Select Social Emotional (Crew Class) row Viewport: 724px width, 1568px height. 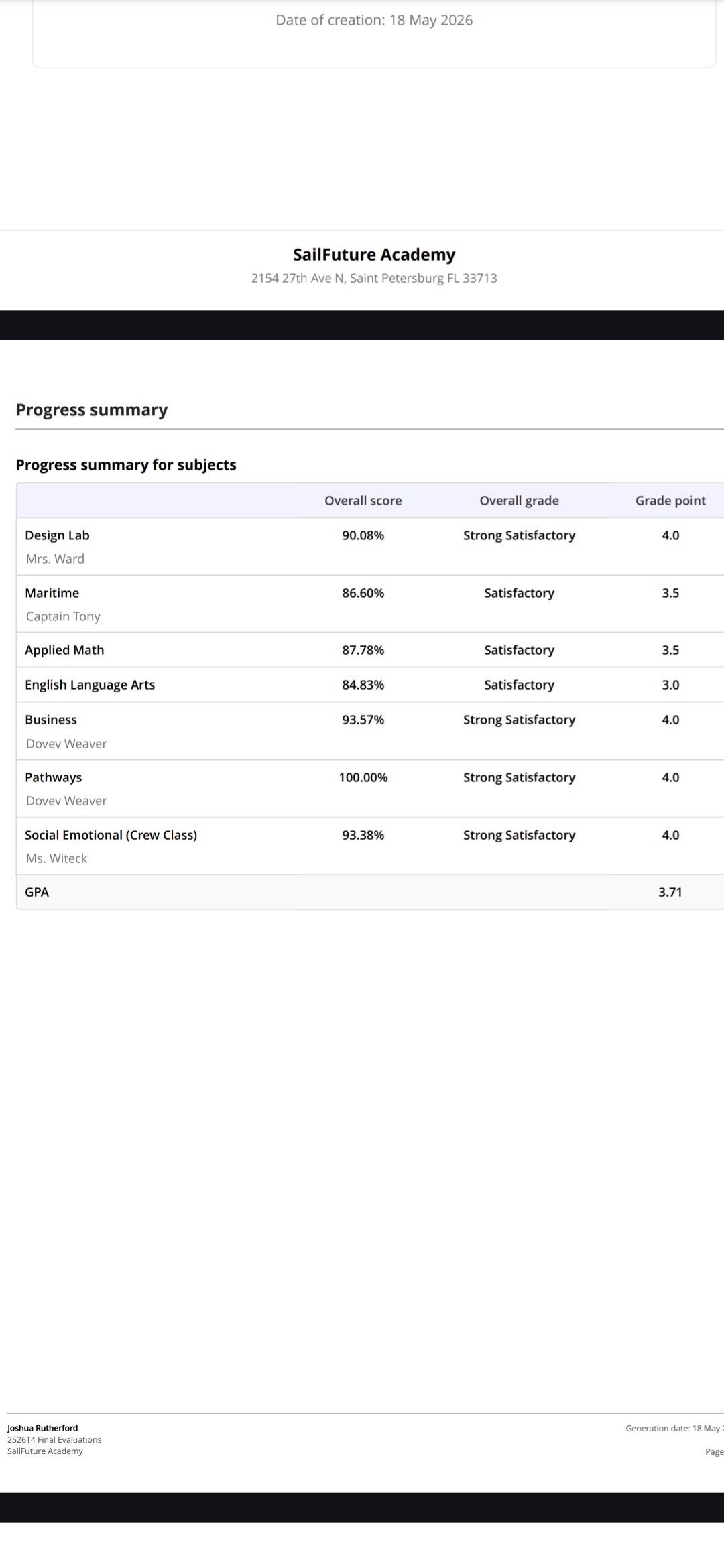[x=370, y=846]
